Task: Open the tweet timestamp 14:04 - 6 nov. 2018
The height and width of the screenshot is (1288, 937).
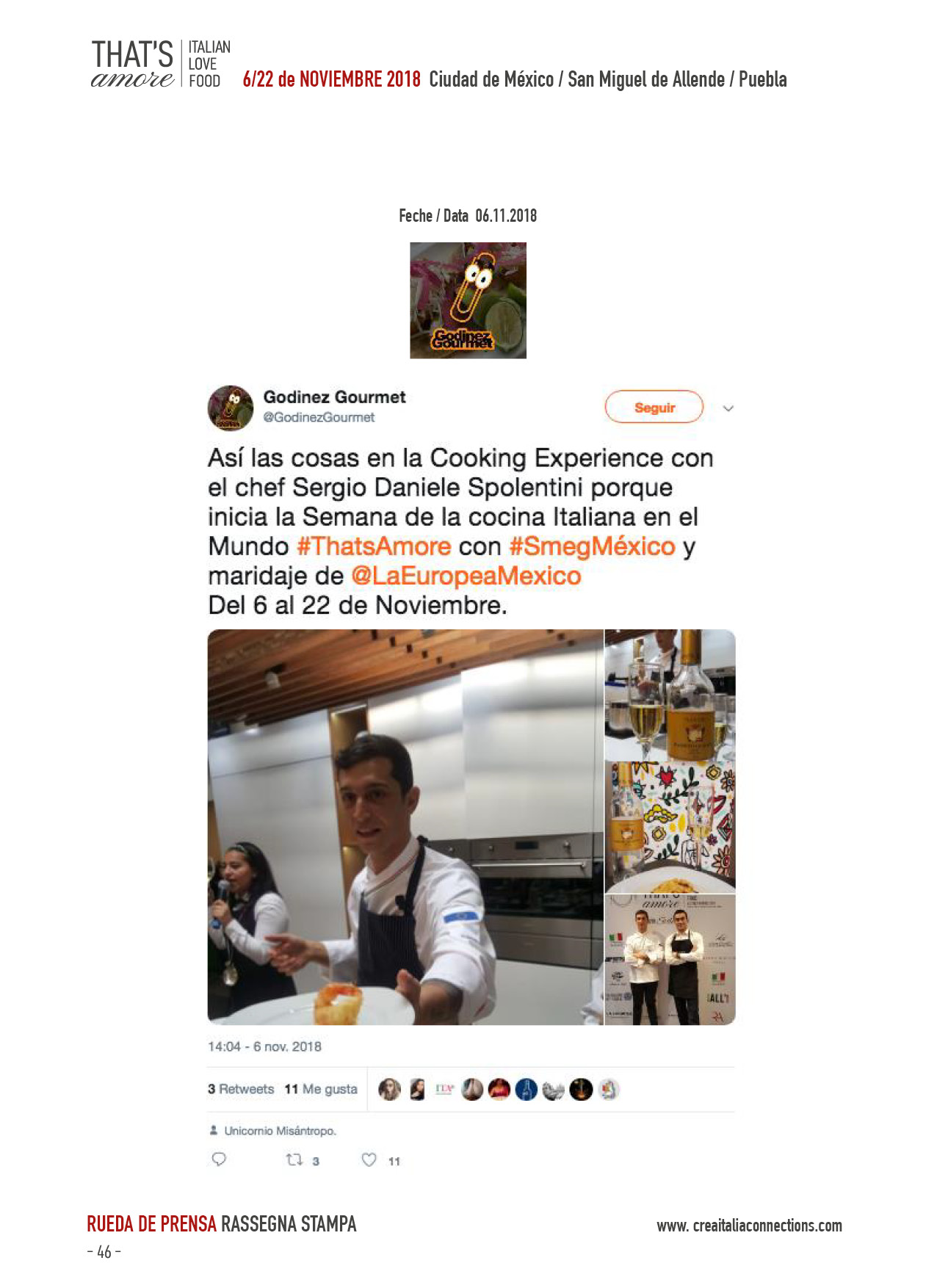Action: coord(264,1046)
